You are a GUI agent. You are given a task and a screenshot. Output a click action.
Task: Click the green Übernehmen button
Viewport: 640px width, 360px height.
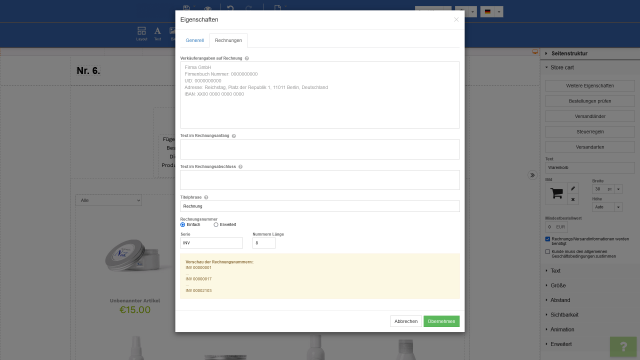(441, 321)
